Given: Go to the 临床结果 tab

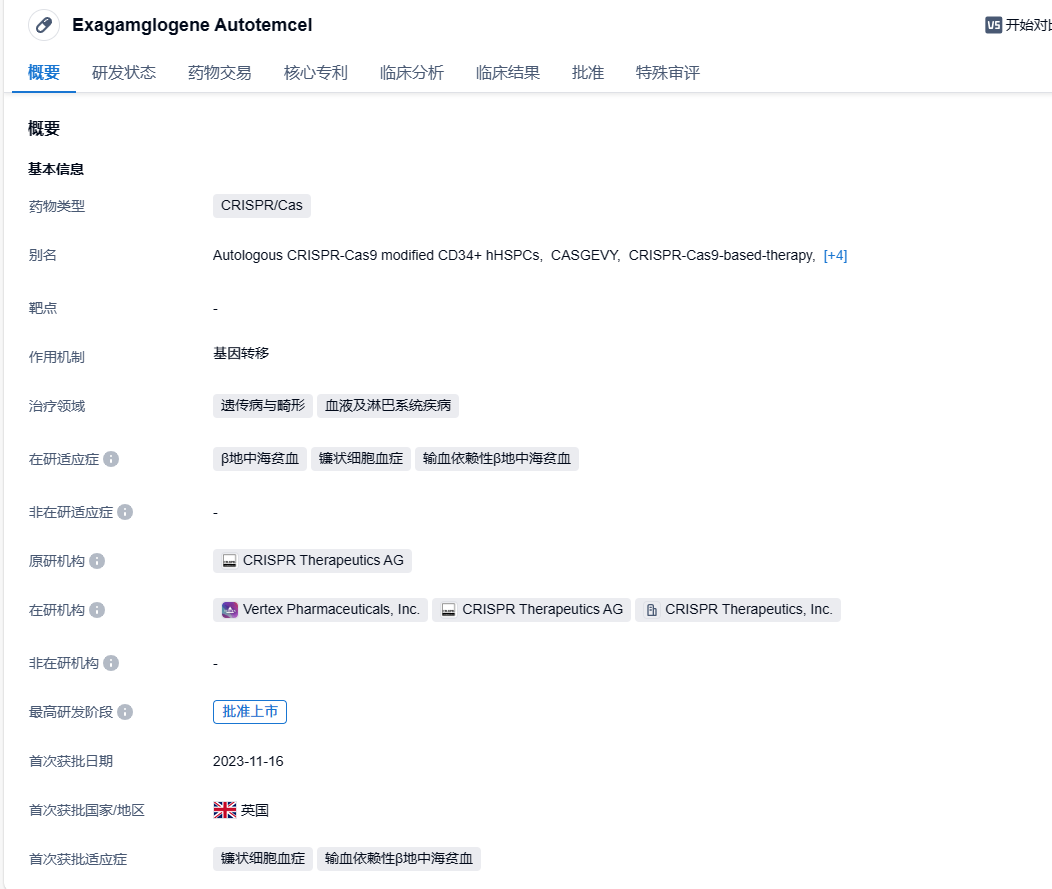Looking at the screenshot, I should (508, 72).
